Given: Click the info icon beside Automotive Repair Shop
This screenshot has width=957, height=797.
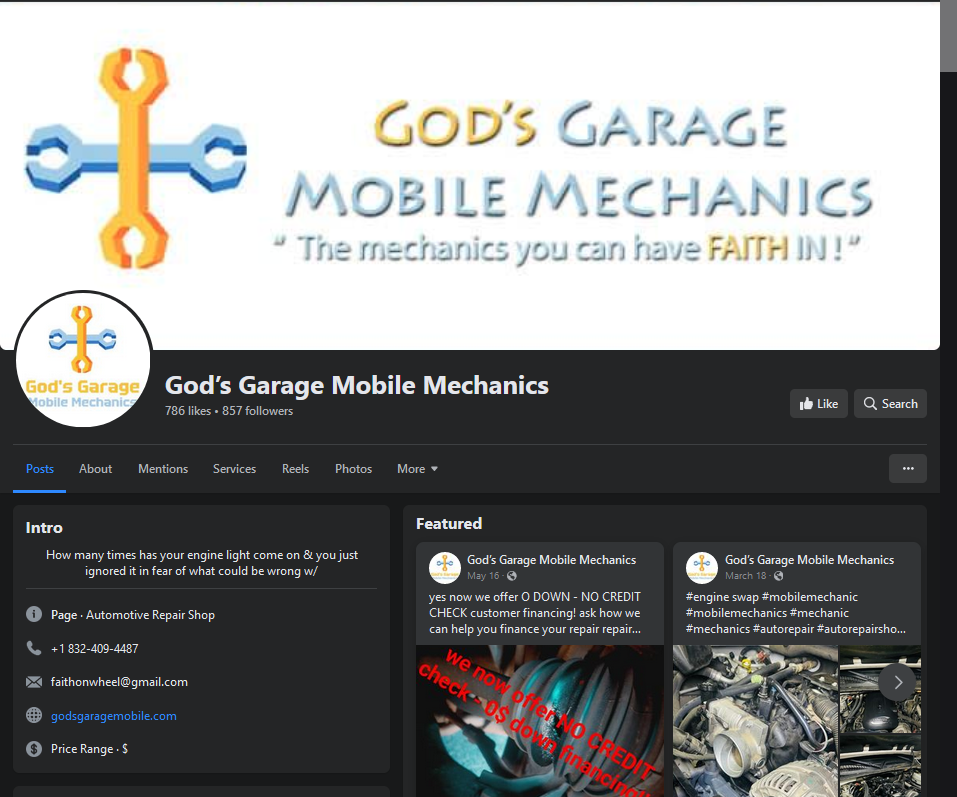Looking at the screenshot, I should point(33,613).
